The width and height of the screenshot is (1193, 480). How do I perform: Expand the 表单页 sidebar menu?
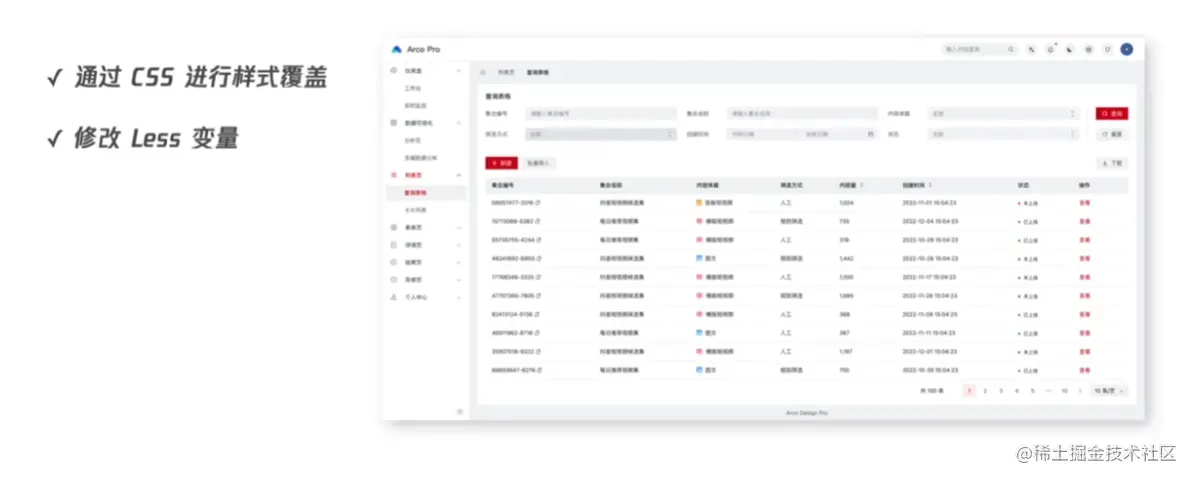pyautogui.click(x=425, y=227)
